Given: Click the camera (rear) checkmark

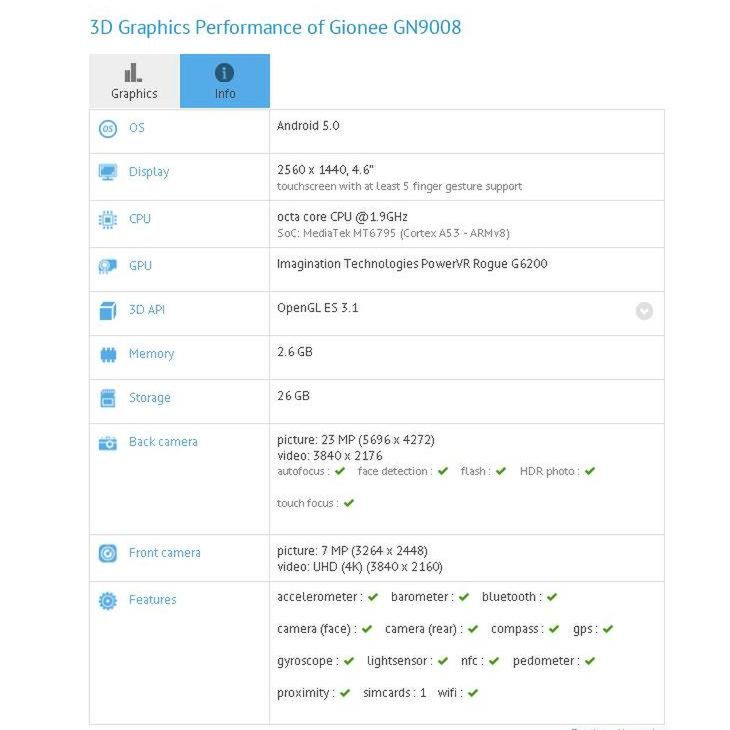Looking at the screenshot, I should point(473,629).
